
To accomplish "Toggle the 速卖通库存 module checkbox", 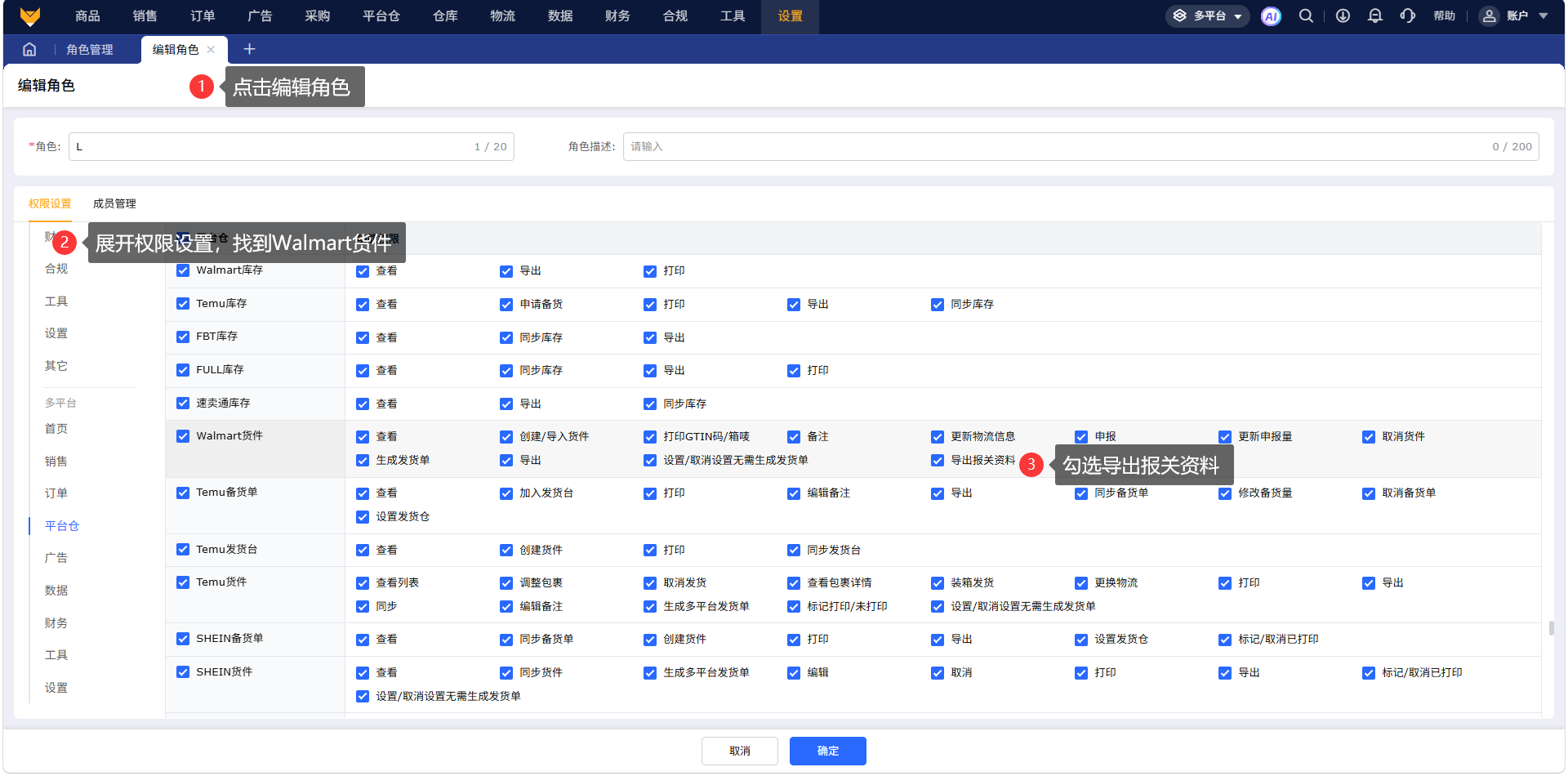I will click(x=183, y=404).
